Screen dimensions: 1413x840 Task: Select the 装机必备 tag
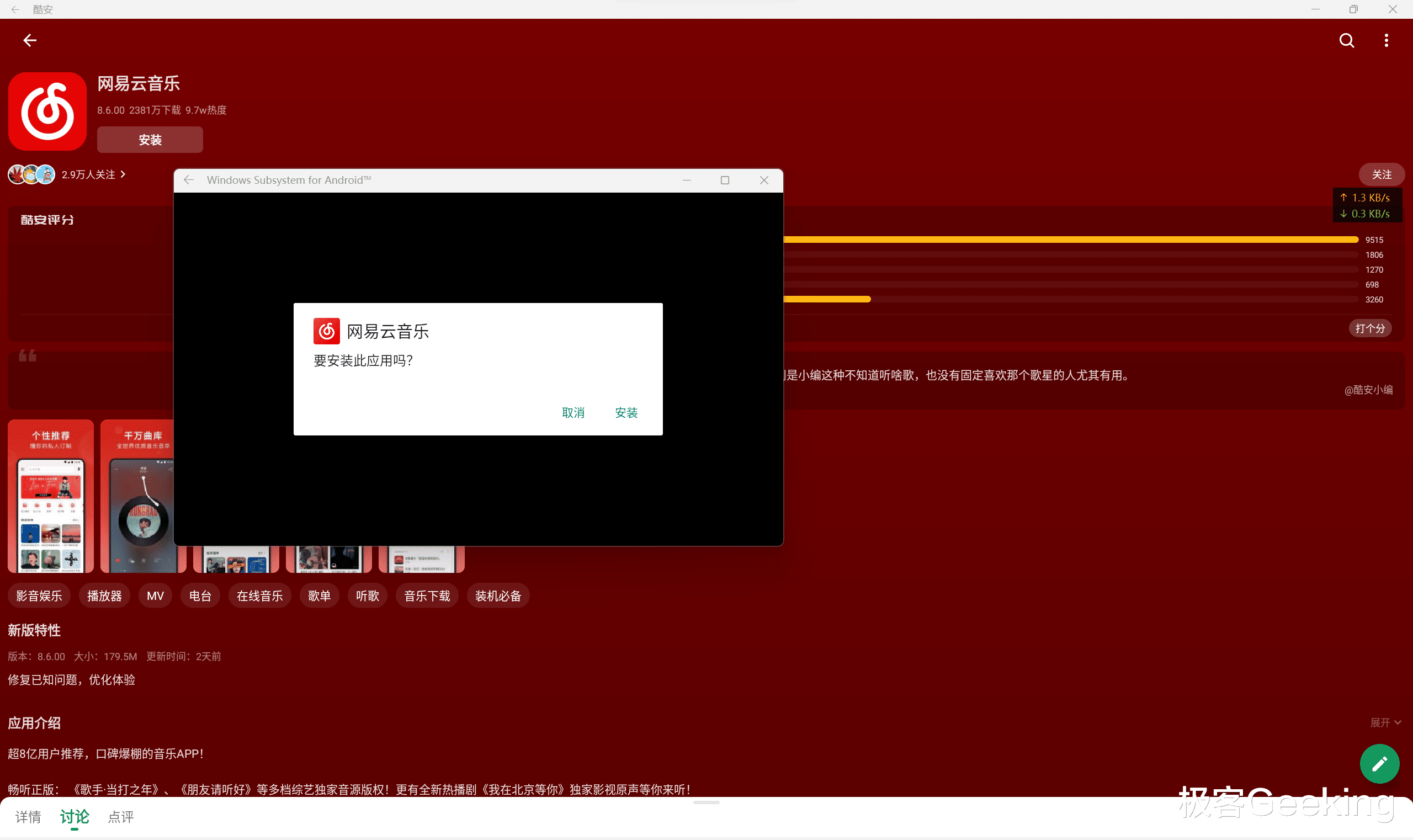point(498,596)
